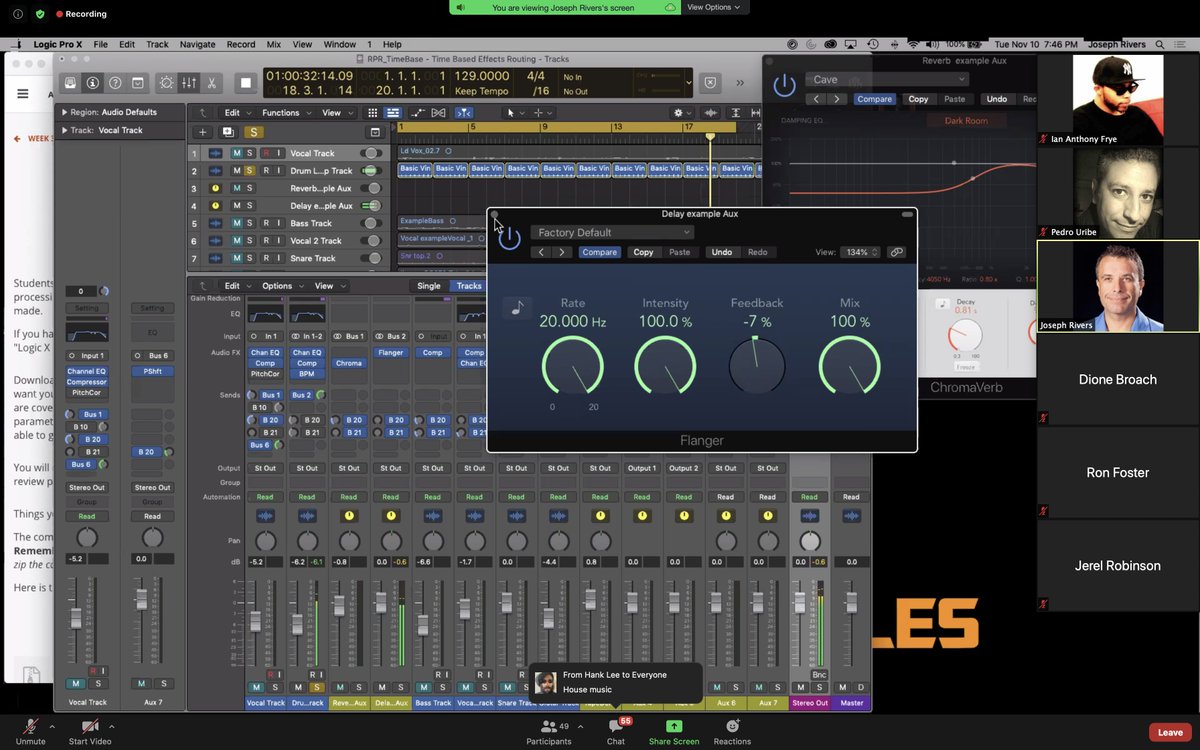
Task: Click the red Leave meeting button
Action: tap(1170, 732)
